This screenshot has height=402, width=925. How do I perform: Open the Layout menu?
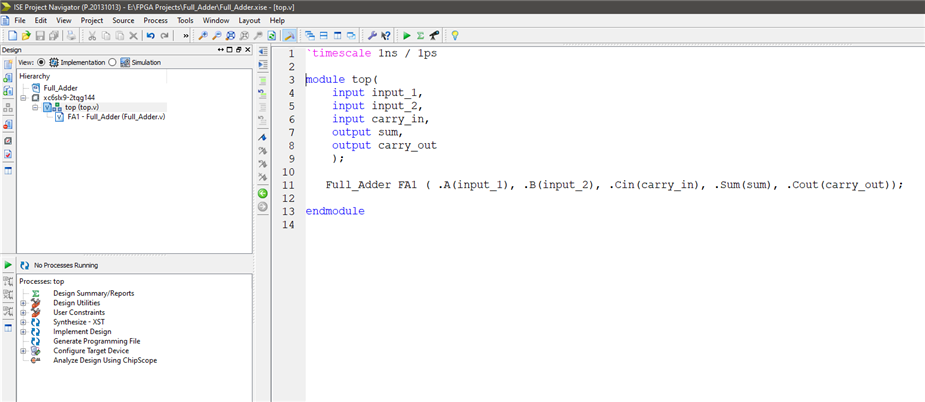pyautogui.click(x=249, y=20)
